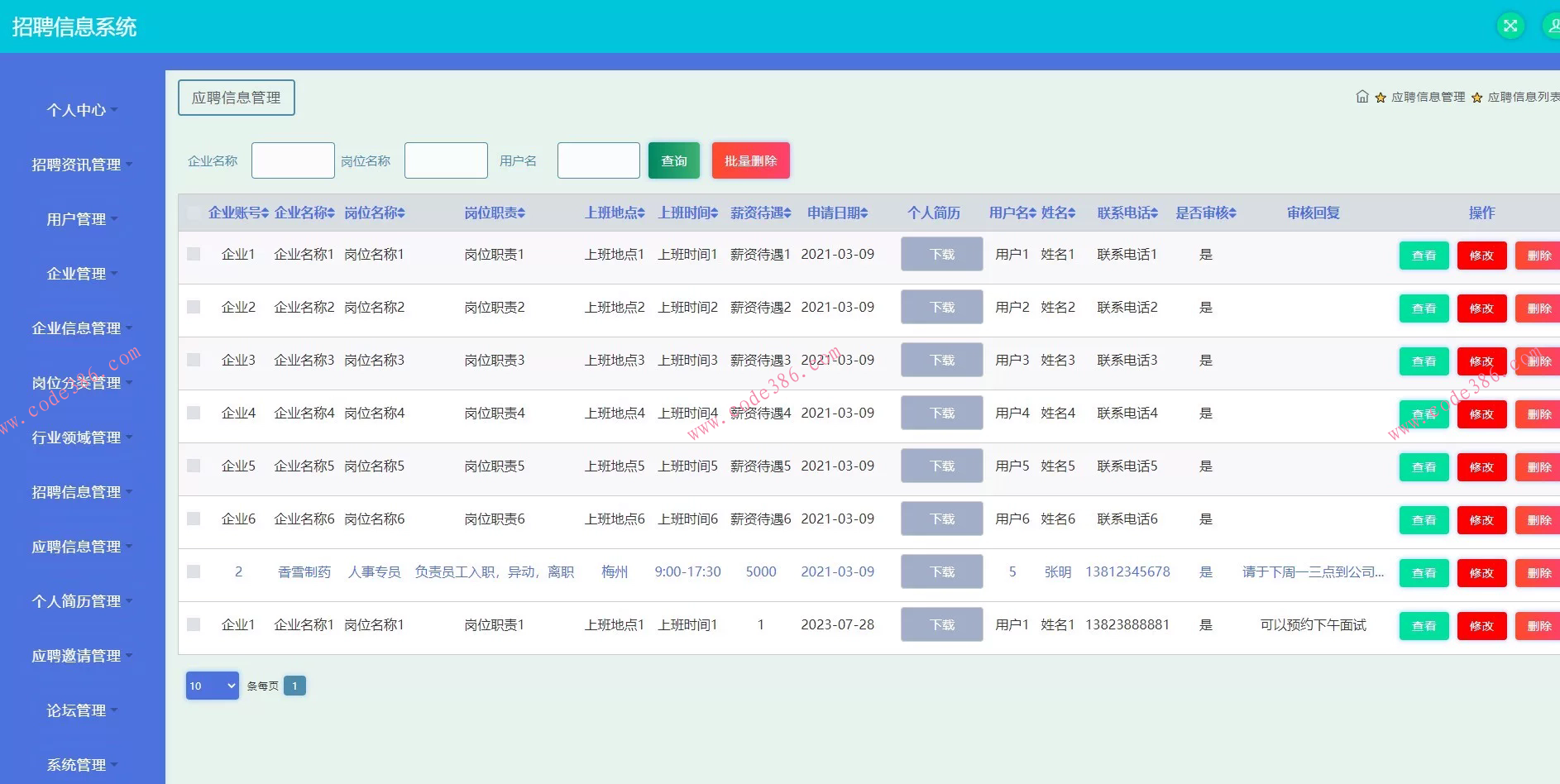Download resume for 张明 row
The height and width of the screenshot is (784, 1560).
click(x=941, y=572)
